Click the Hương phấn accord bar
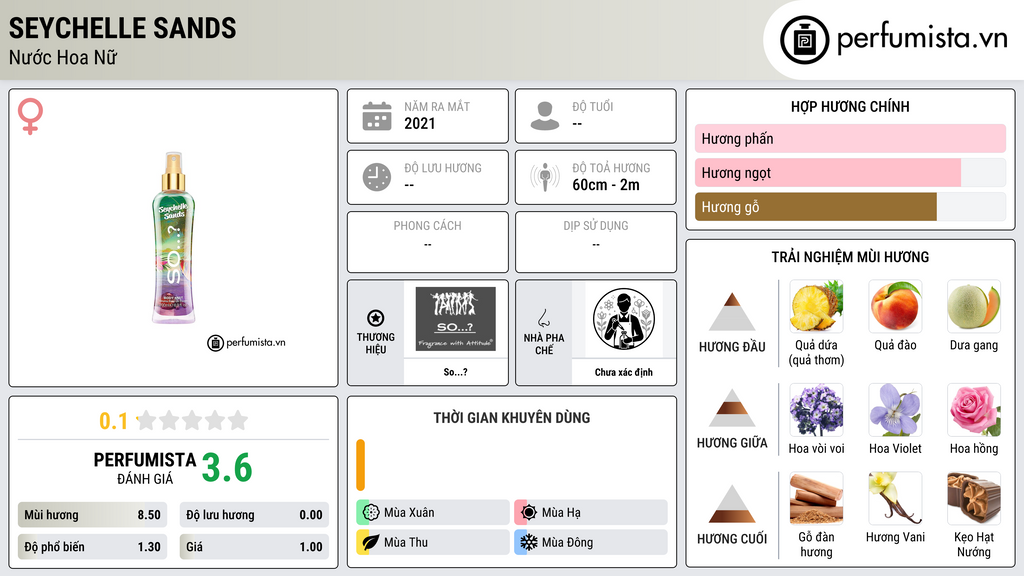The image size is (1024, 576). coord(850,138)
